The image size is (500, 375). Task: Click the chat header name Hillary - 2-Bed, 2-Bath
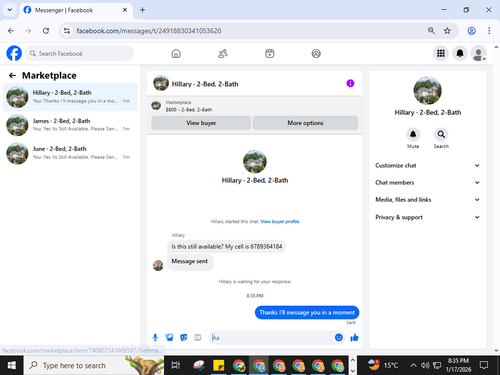click(205, 84)
